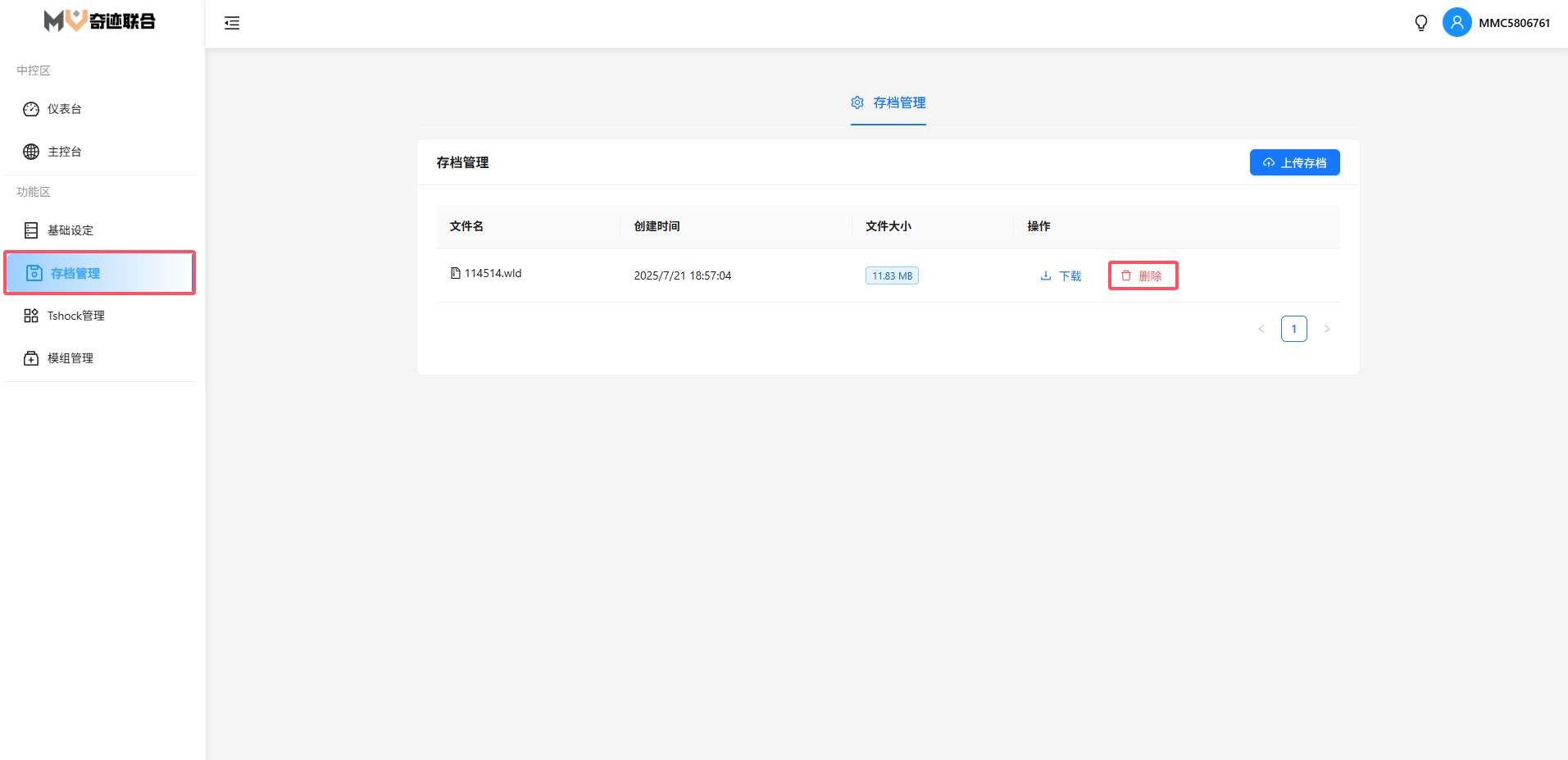The image size is (1568, 760).
Task: Open the 存档管理 sidebar menu item
Action: [75, 273]
